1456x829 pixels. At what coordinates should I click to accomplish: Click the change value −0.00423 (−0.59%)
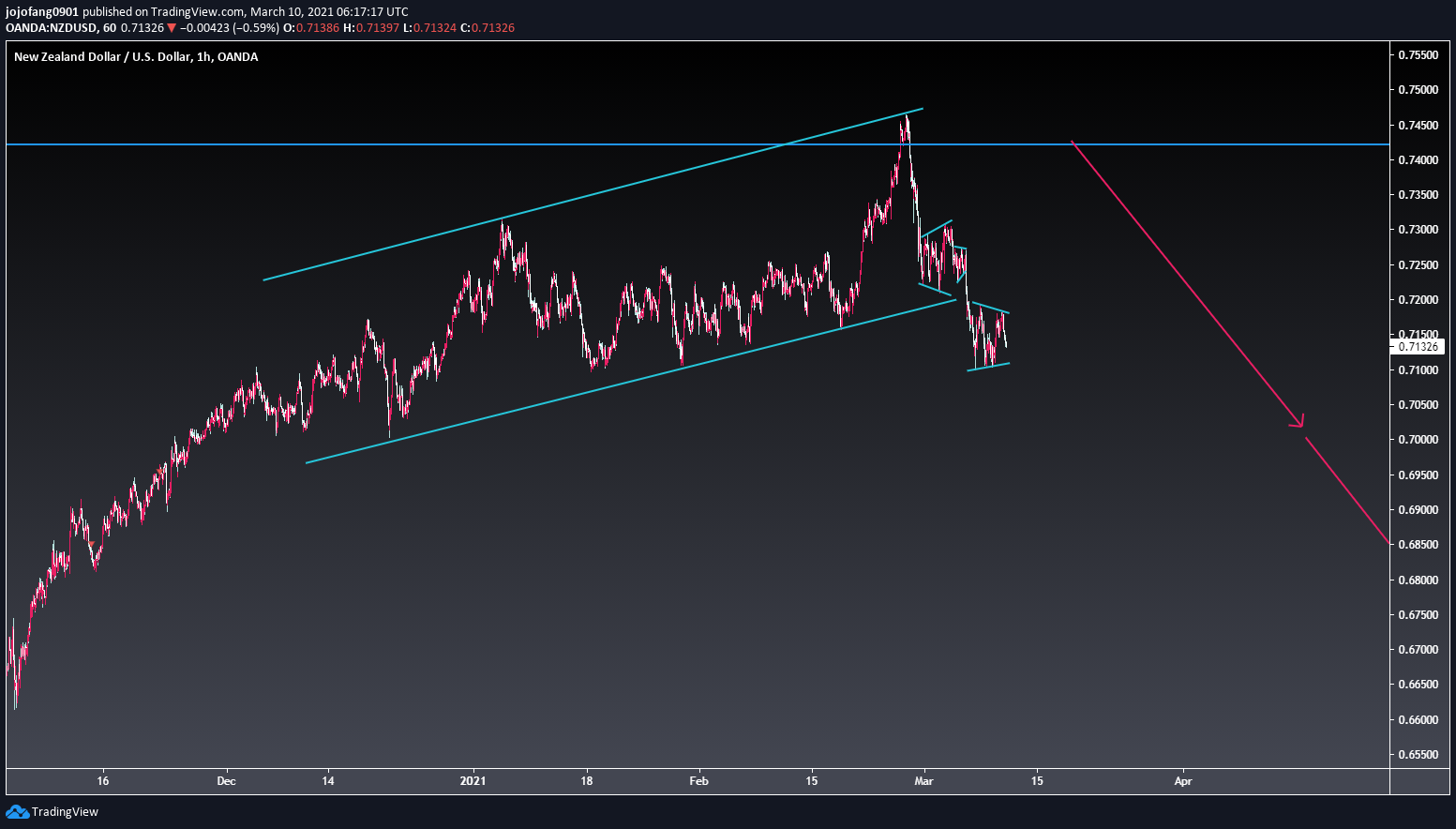coord(230,28)
